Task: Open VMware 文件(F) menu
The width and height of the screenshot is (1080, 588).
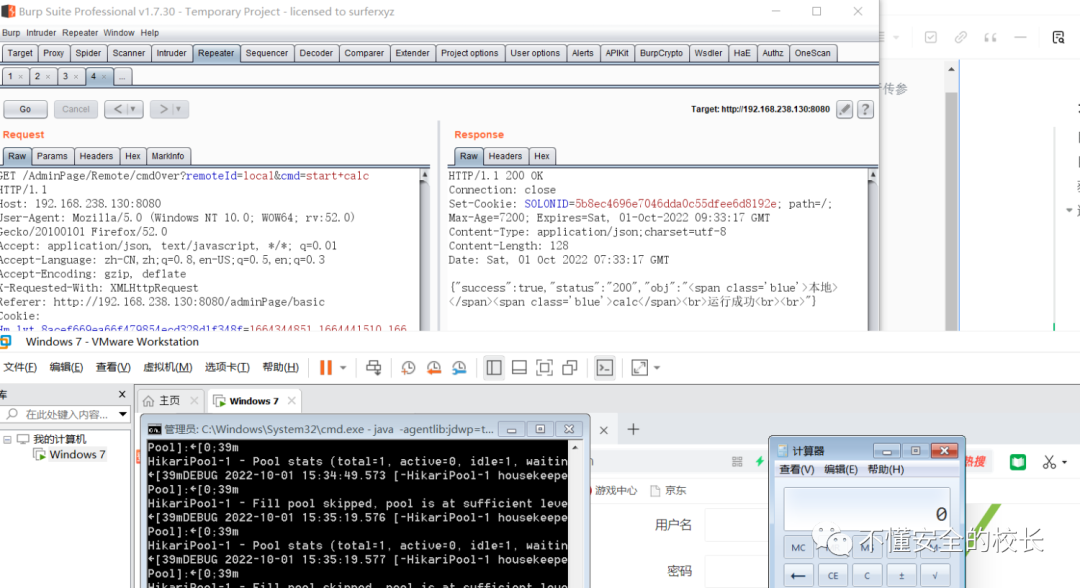Action: tap(20, 368)
